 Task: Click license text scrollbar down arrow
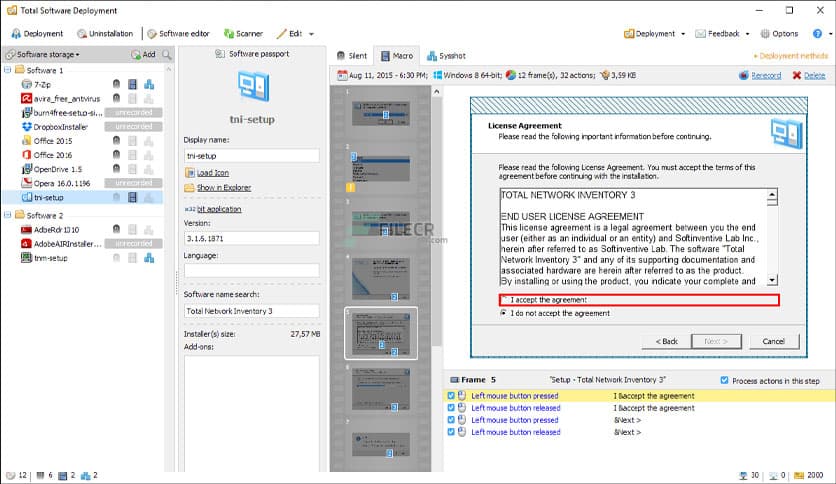point(772,280)
